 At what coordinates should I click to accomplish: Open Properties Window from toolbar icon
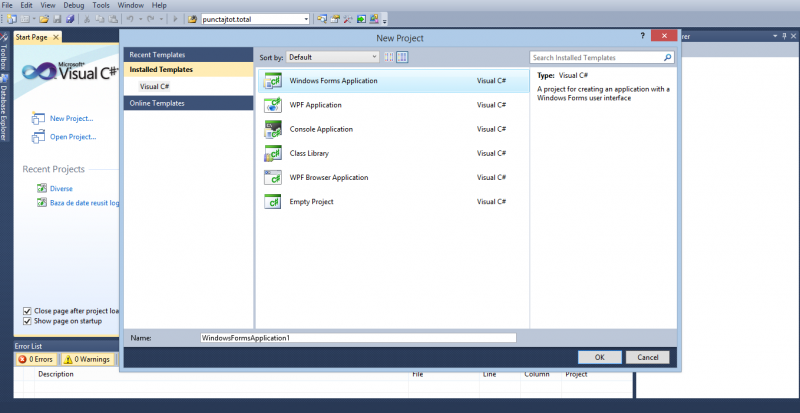coord(335,19)
